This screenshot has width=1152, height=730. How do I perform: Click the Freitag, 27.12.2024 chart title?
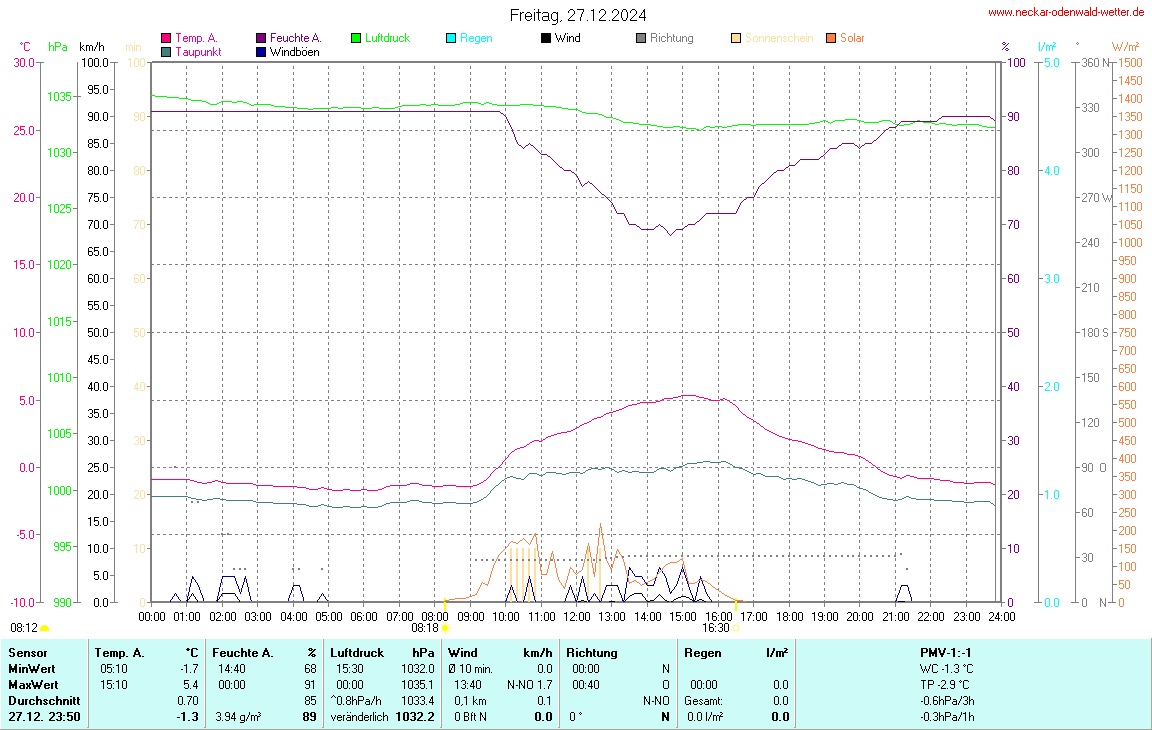coord(577,15)
